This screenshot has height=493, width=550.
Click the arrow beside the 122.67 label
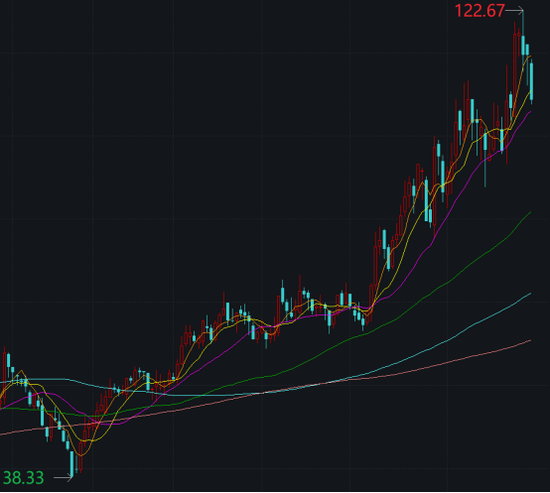click(x=514, y=11)
